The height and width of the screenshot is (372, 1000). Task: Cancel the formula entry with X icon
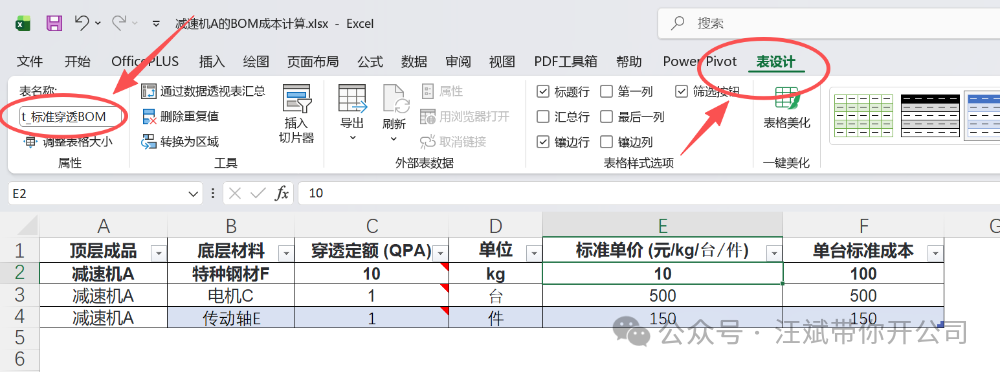[x=235, y=193]
